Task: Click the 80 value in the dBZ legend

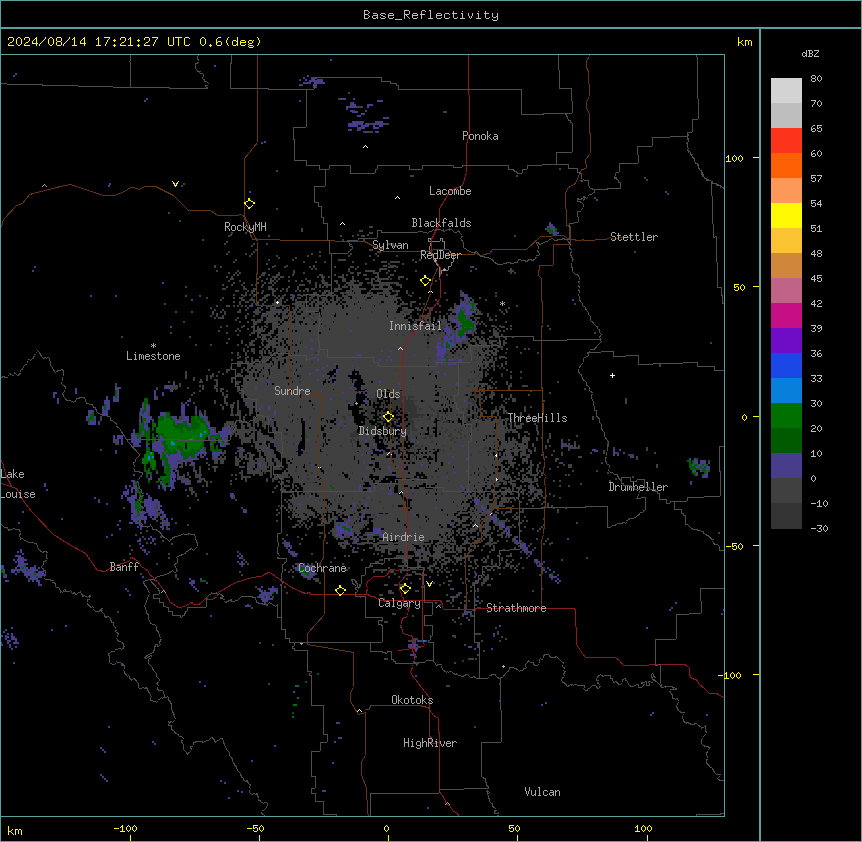Action: (816, 79)
